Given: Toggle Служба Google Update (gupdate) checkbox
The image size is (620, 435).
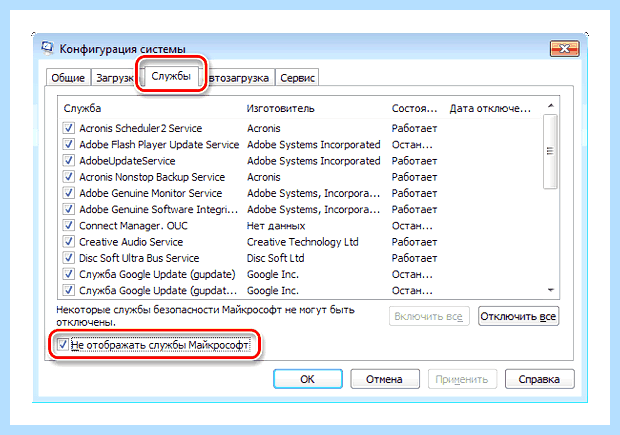Looking at the screenshot, I should pyautogui.click(x=68, y=274).
